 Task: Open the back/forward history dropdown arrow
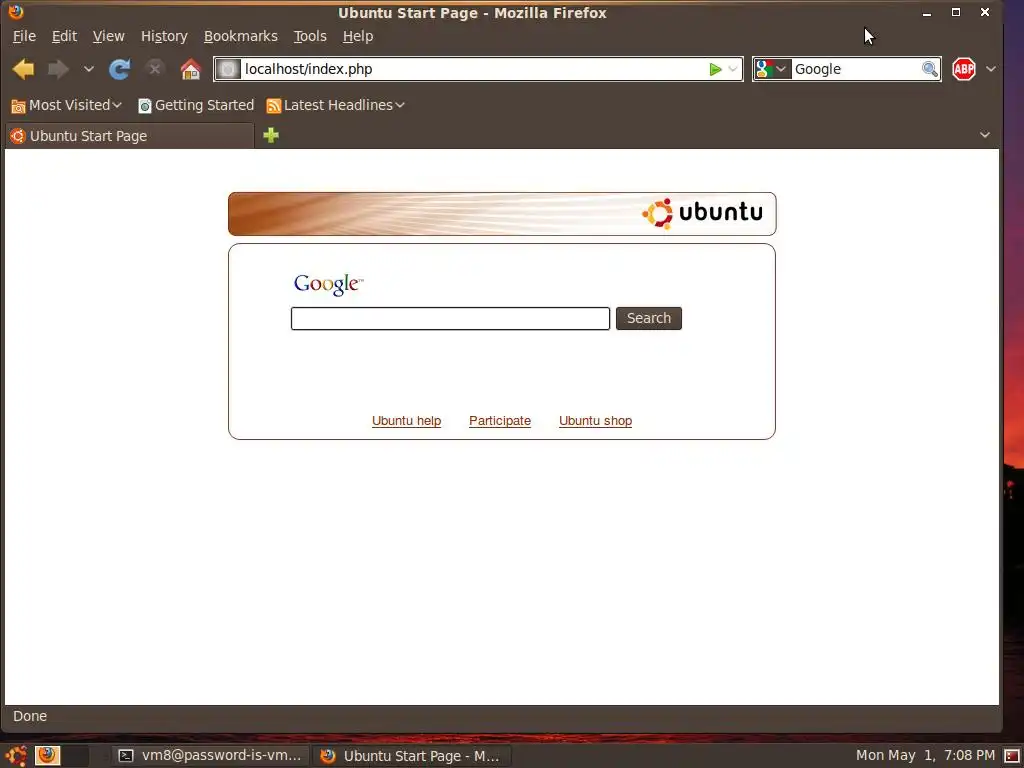click(x=89, y=69)
